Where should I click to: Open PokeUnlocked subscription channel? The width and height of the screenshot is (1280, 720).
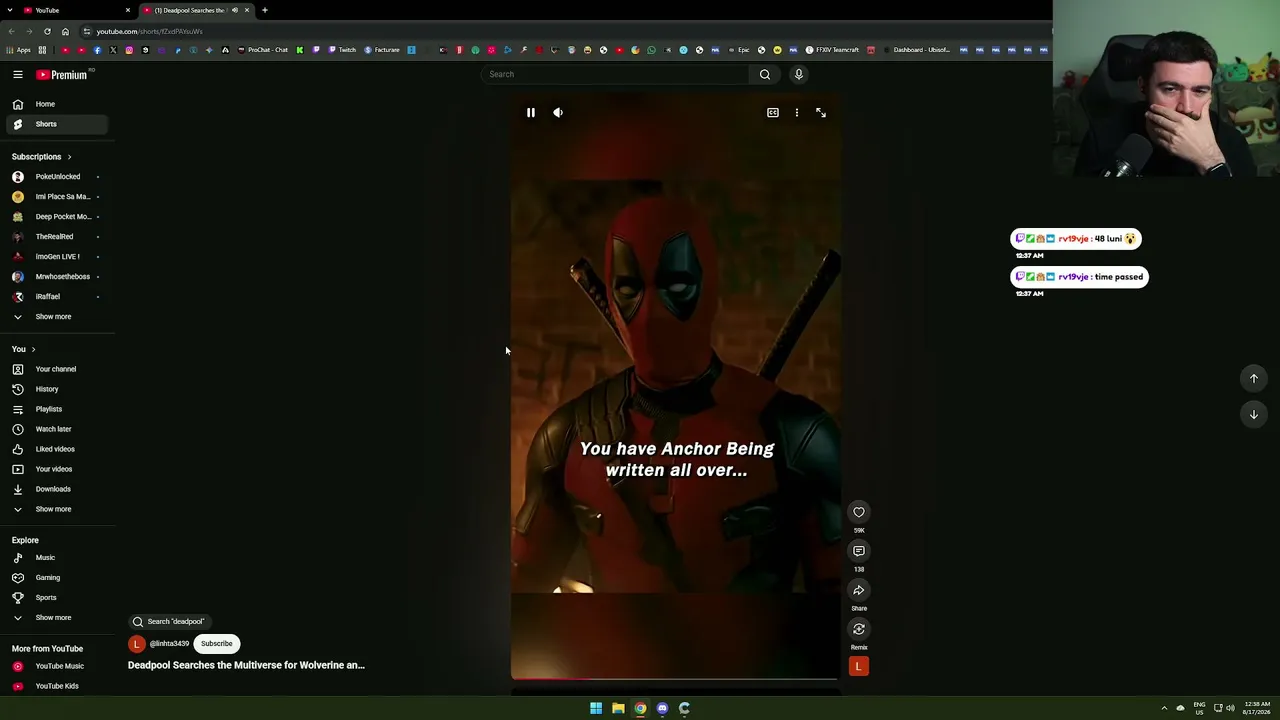pyautogui.click(x=57, y=177)
